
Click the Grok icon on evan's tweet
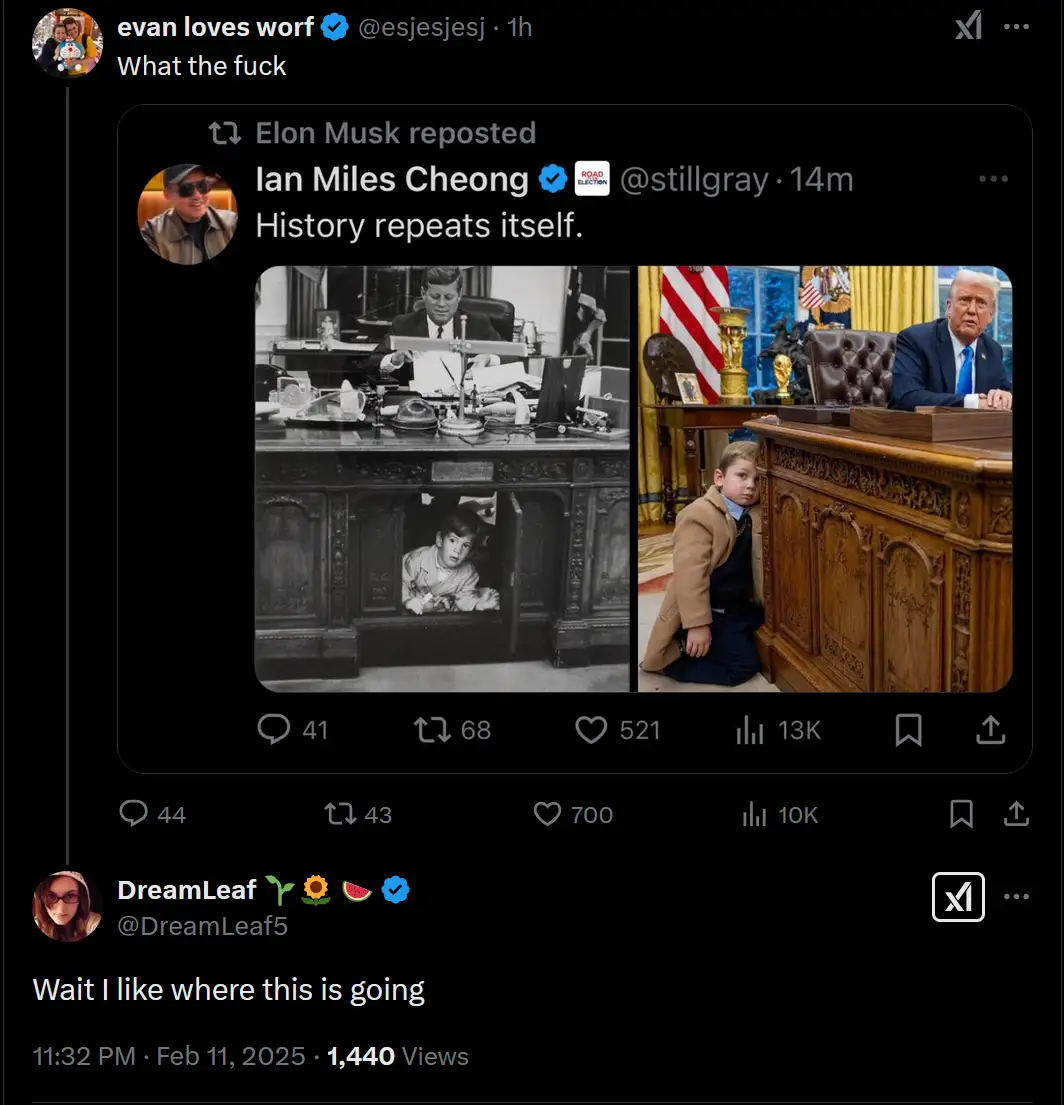coord(968,27)
